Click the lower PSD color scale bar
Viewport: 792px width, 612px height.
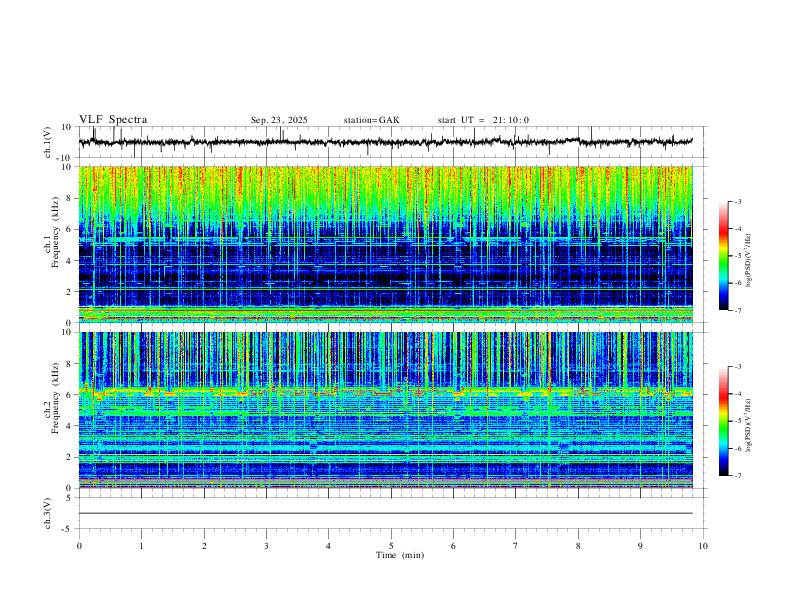[723, 421]
